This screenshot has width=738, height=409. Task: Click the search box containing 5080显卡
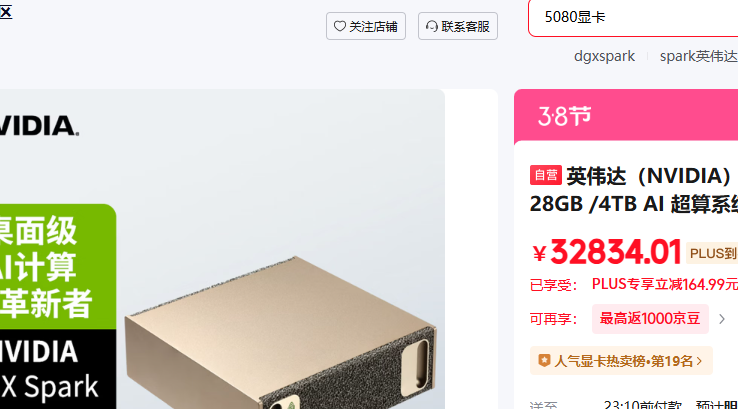(633, 18)
